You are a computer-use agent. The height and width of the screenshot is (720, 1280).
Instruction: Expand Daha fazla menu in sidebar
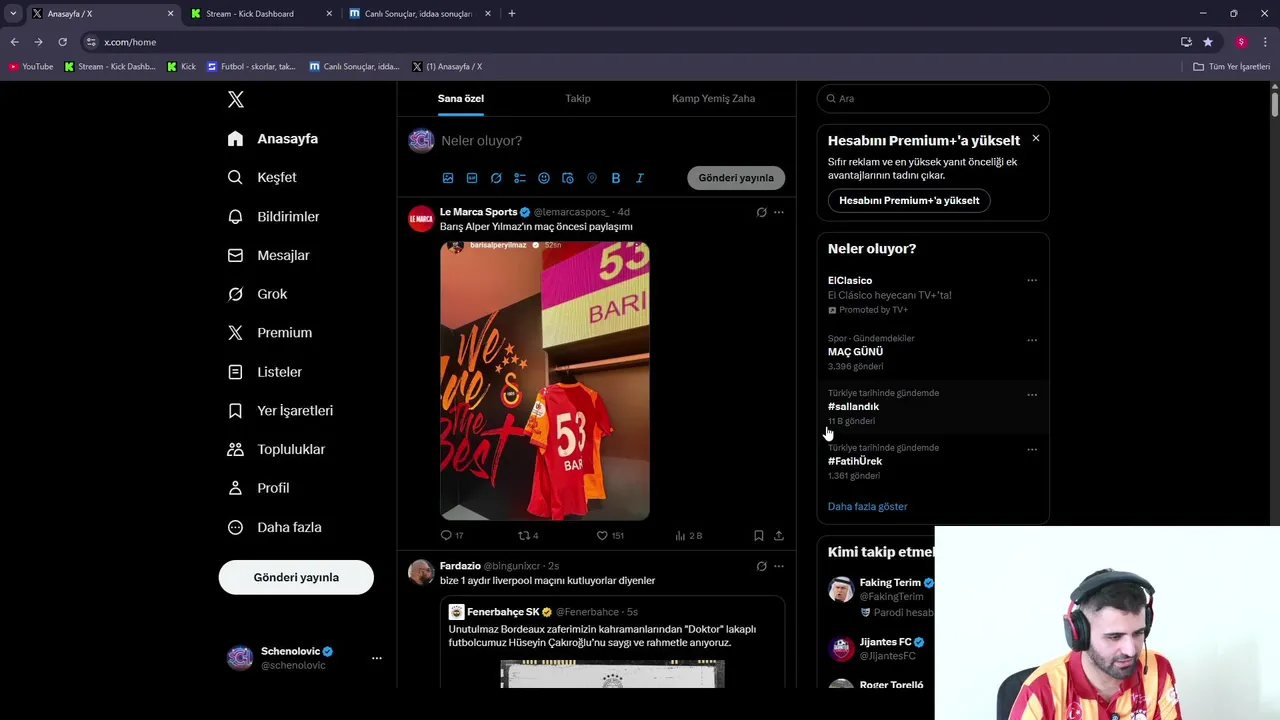coord(274,527)
